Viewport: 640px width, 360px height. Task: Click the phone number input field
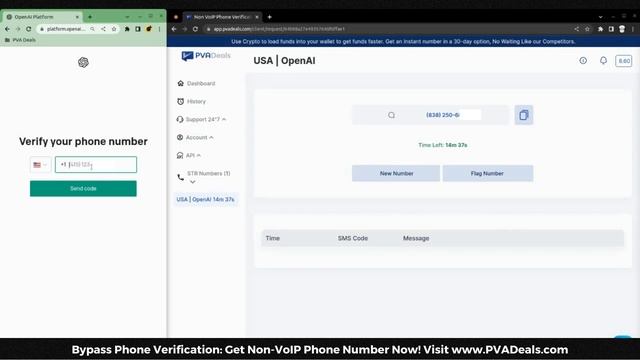point(96,164)
